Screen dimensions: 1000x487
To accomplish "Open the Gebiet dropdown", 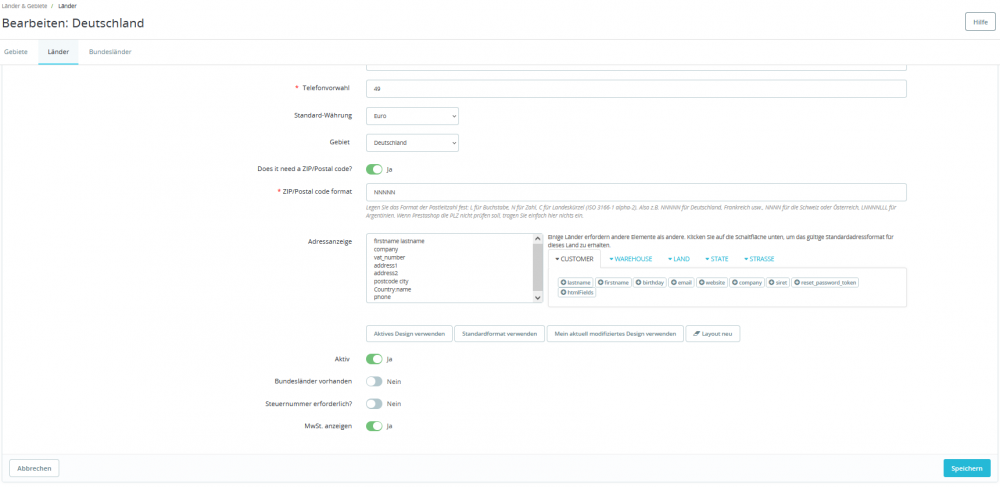I will 412,143.
